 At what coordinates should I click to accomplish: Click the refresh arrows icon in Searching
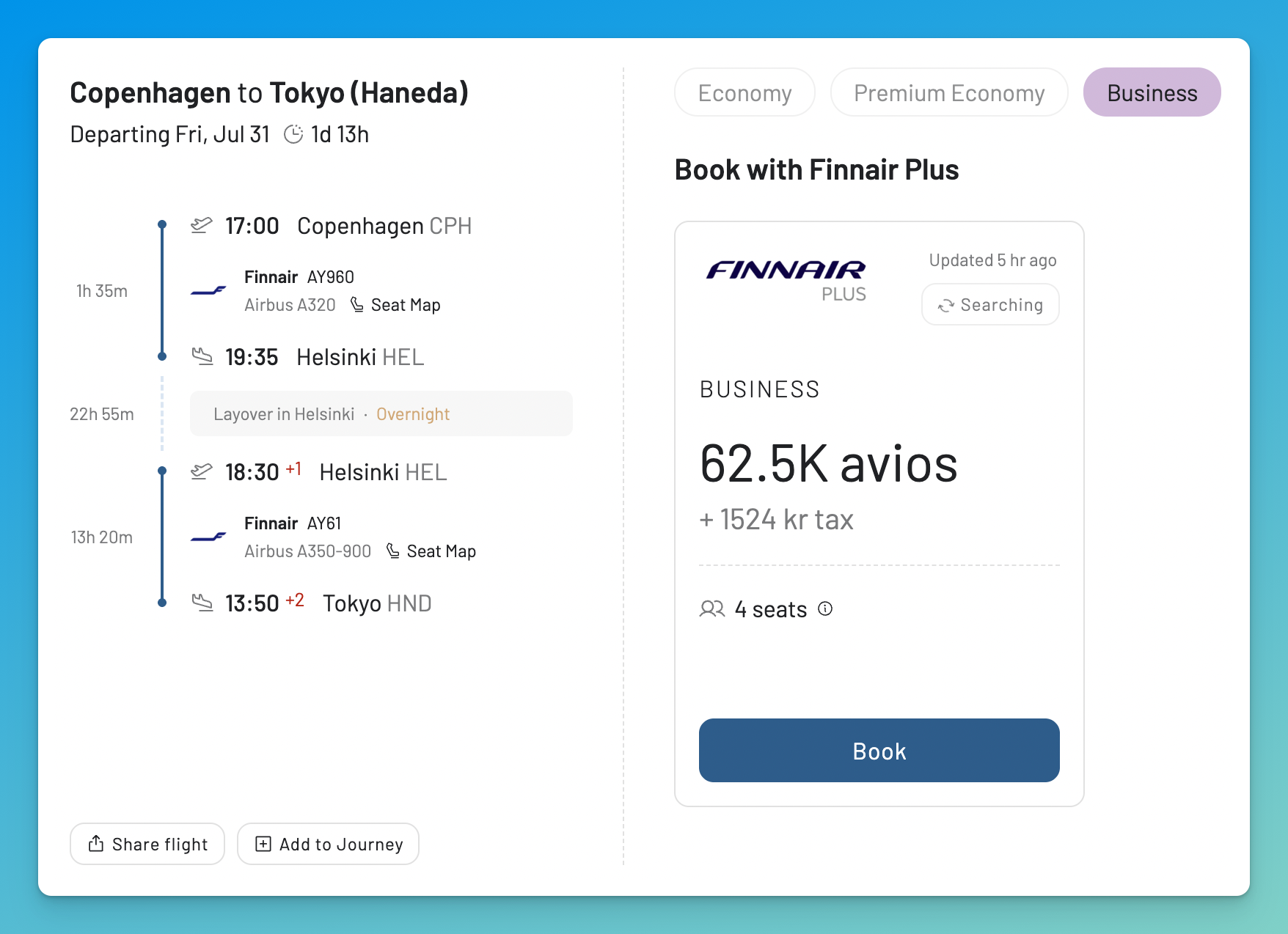click(946, 305)
